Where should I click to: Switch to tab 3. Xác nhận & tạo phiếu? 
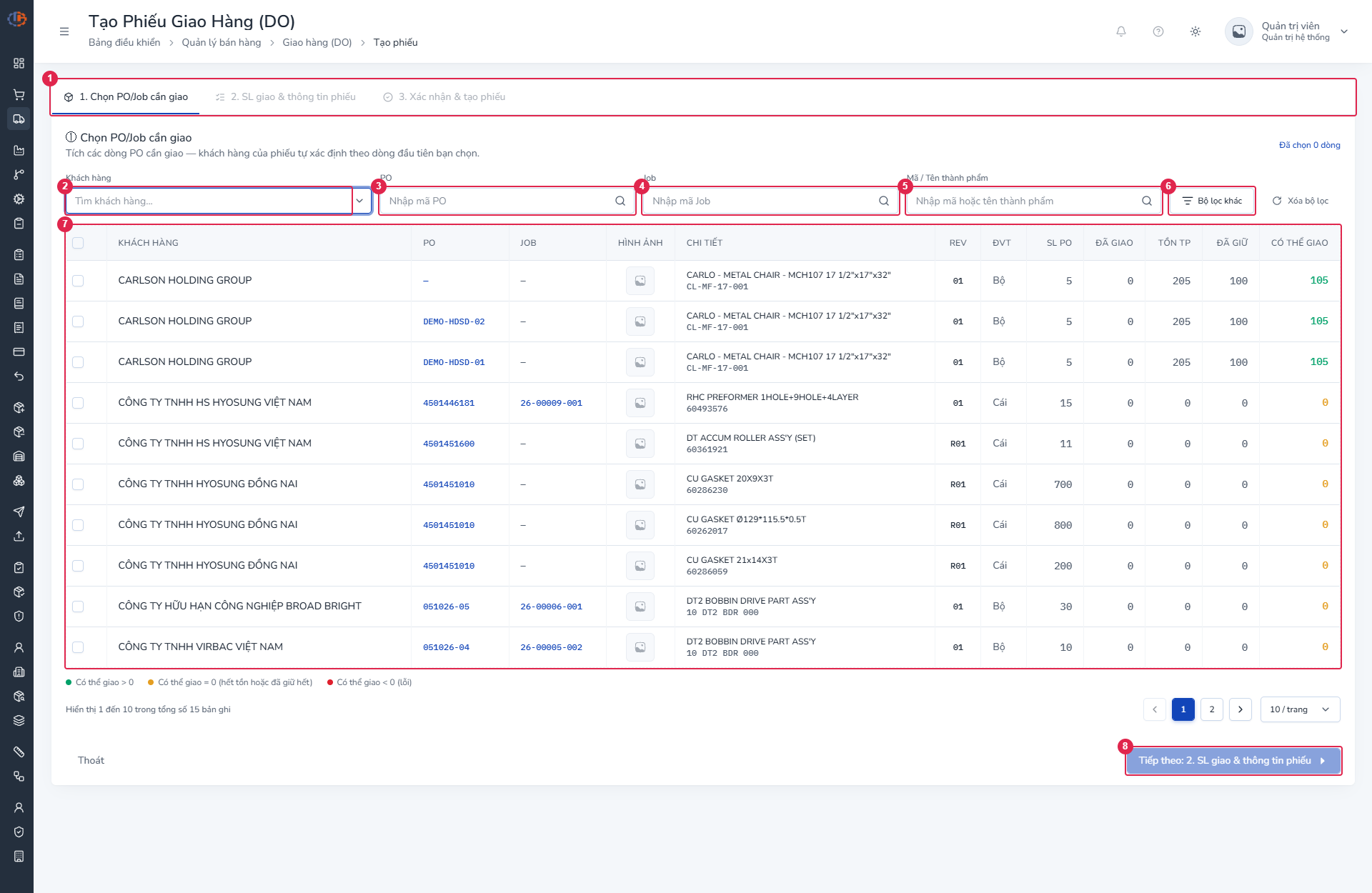(x=444, y=96)
